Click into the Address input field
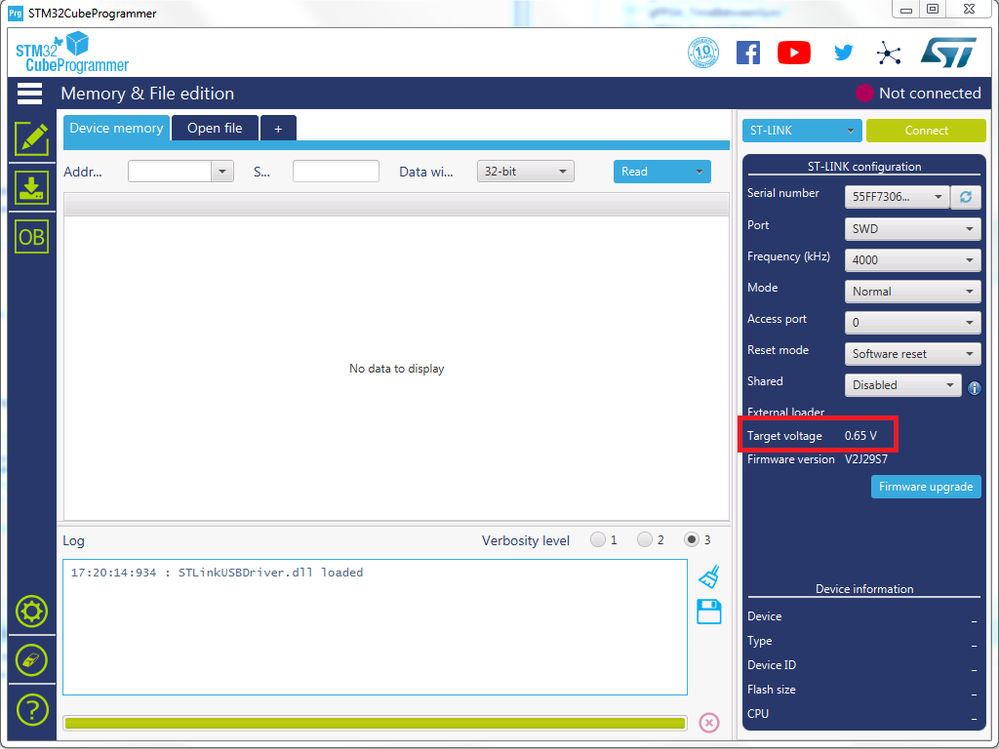 point(169,171)
